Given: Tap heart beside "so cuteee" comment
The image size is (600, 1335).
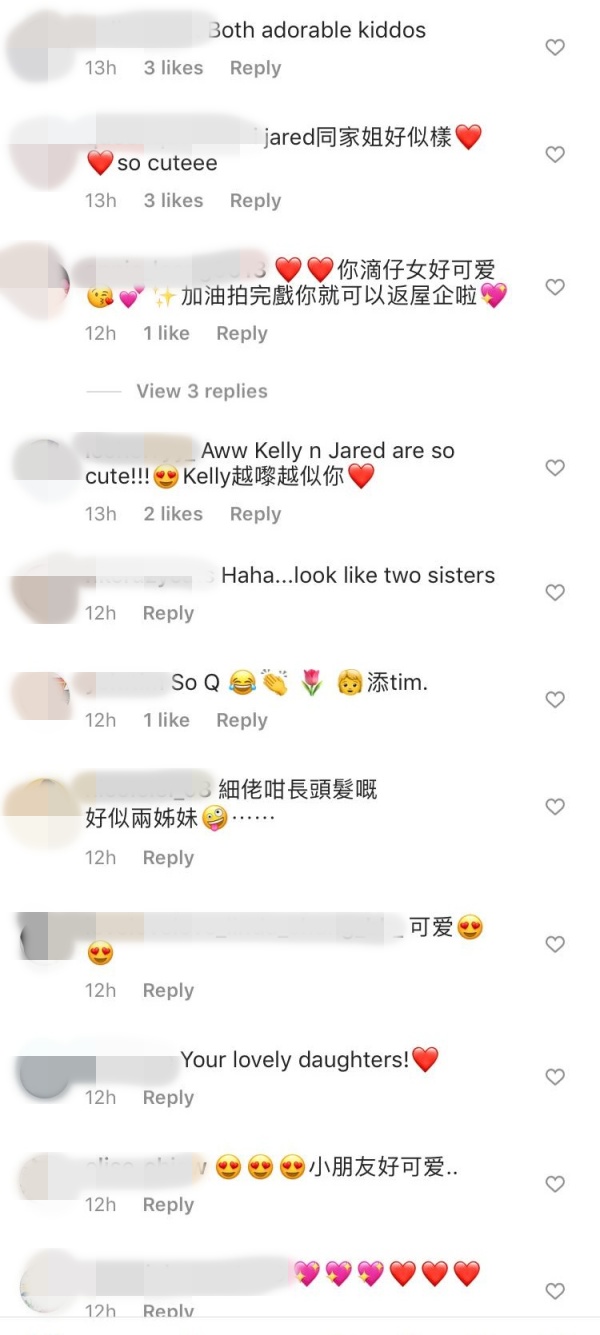Looking at the screenshot, I should (x=555, y=154).
